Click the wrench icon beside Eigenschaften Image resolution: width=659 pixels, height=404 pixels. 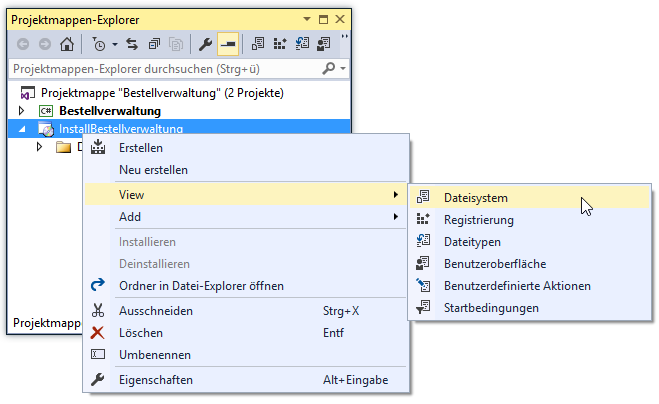coord(98,380)
